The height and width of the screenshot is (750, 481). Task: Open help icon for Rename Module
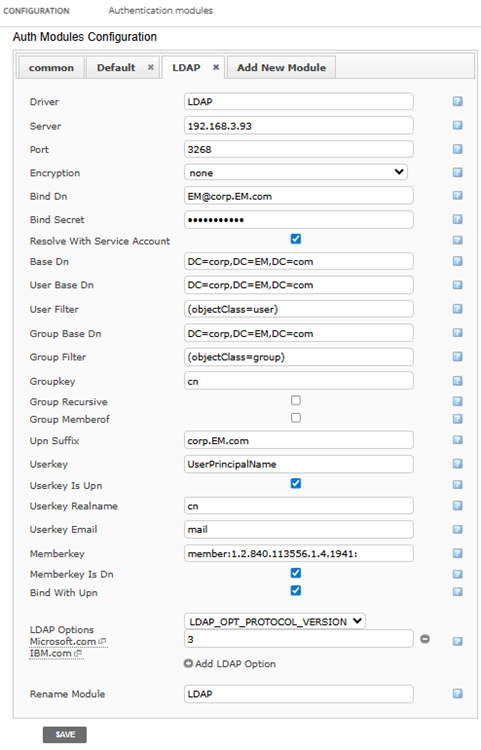coord(457,694)
